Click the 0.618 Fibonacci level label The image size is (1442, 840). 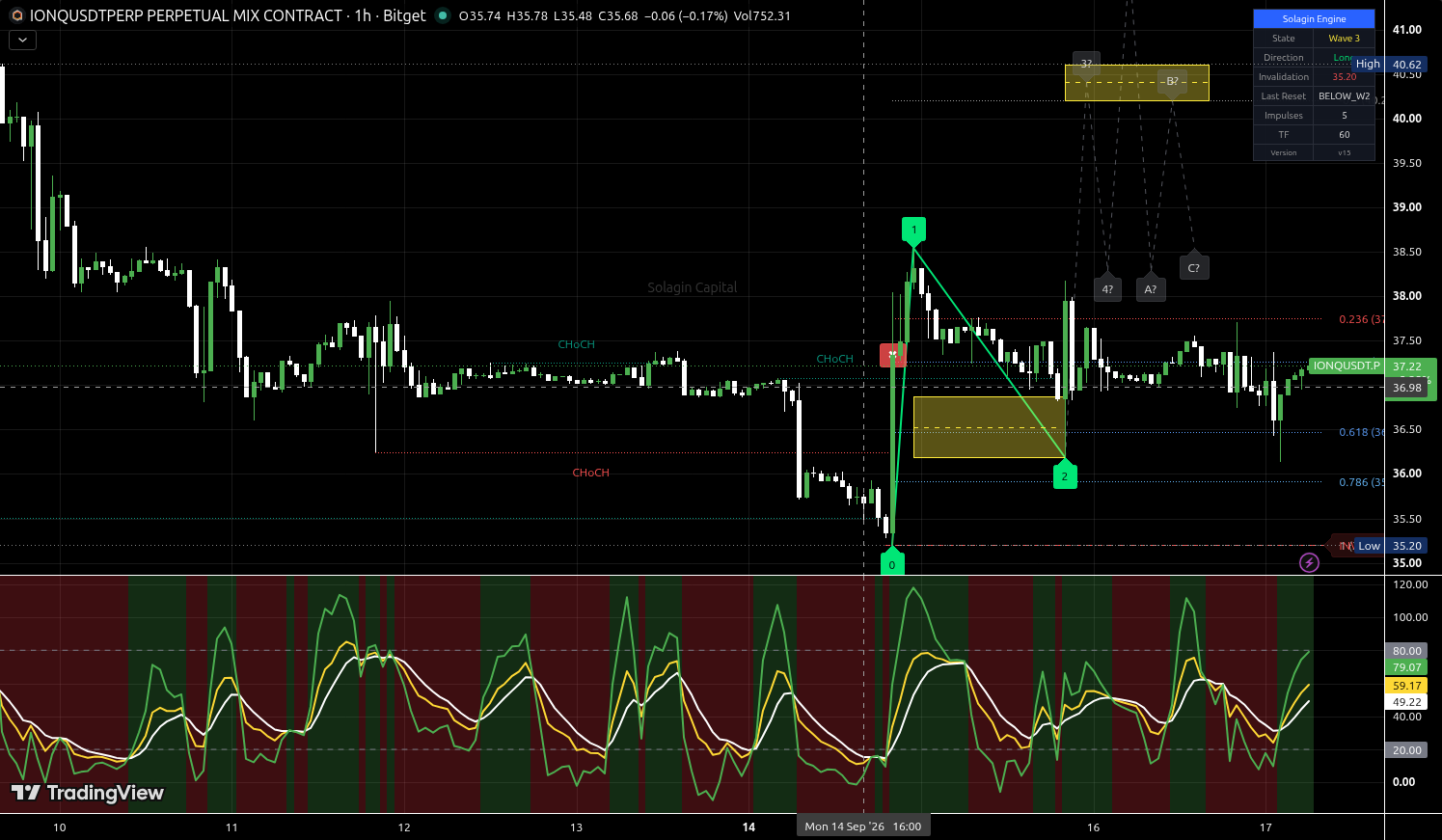pyautogui.click(x=1361, y=432)
